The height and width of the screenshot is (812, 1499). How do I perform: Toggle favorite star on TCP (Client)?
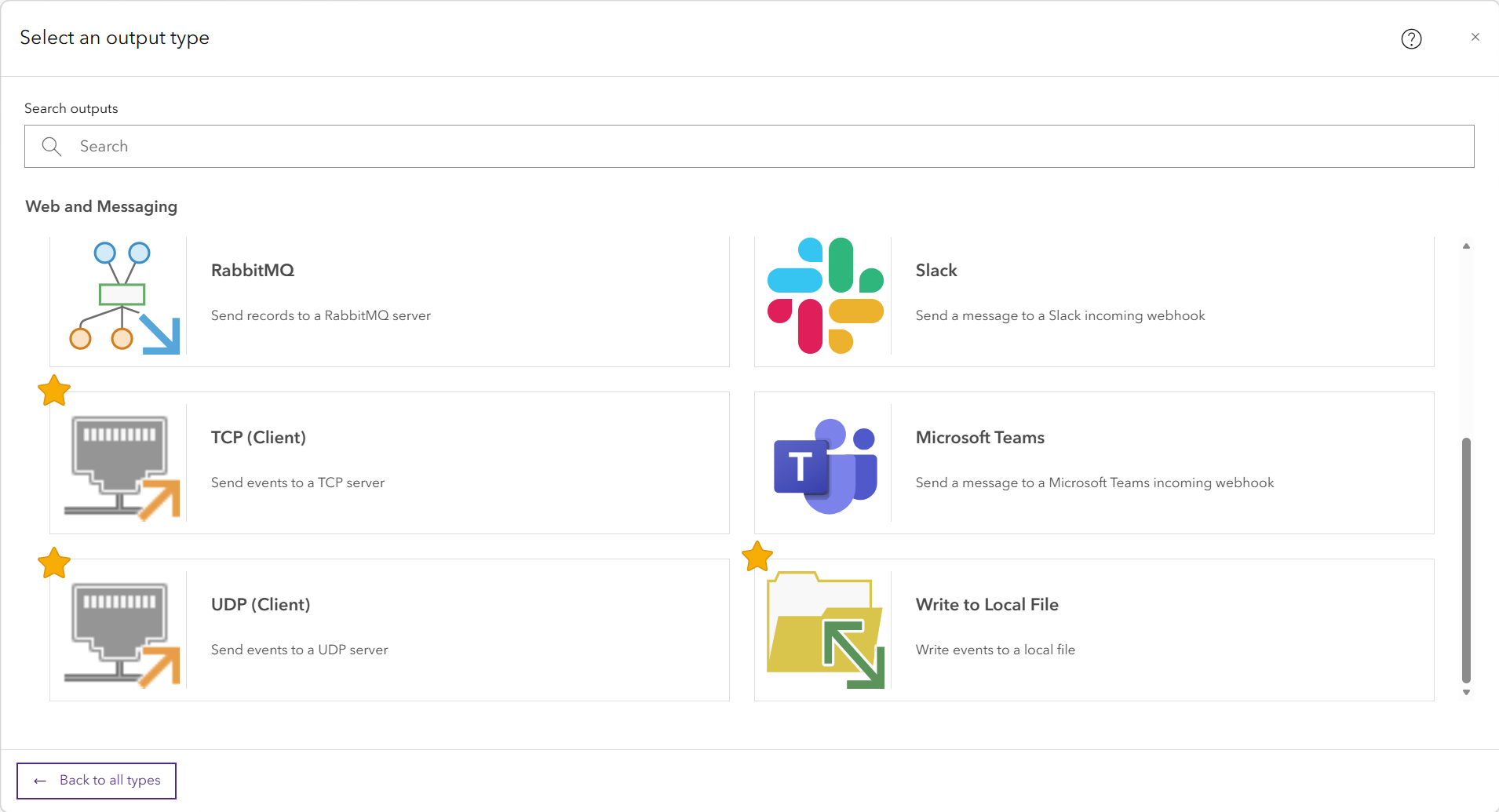[54, 390]
